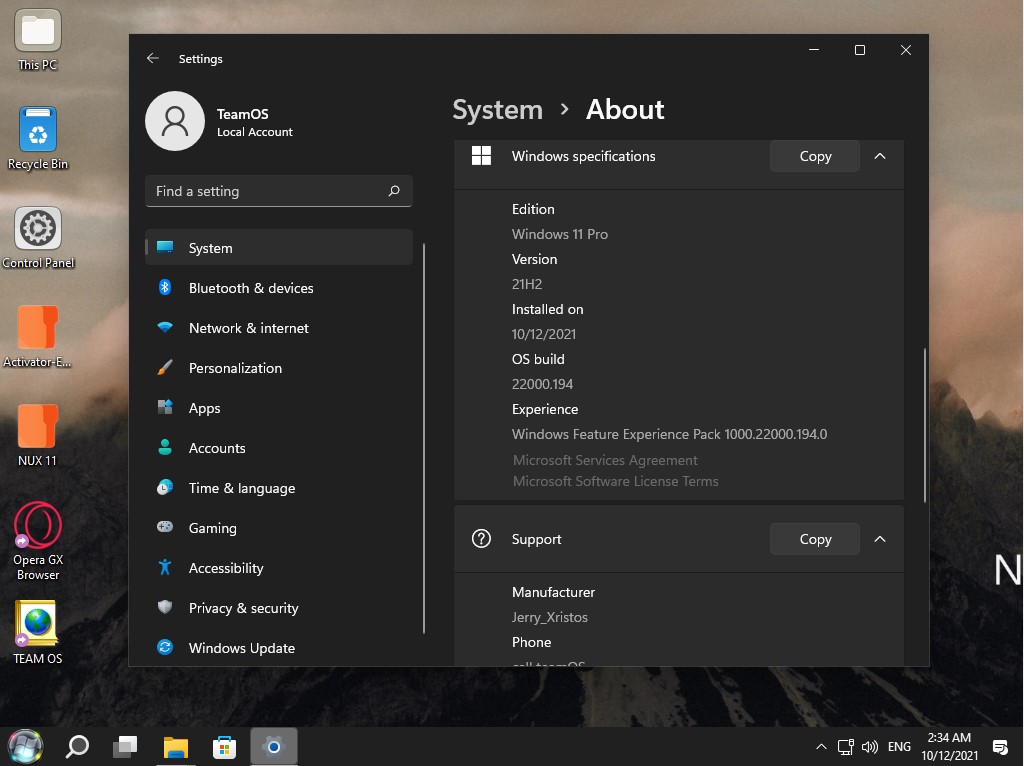Click the sidebar navigation scrollbar
Screen dimensions: 1024x766
coord(424,438)
